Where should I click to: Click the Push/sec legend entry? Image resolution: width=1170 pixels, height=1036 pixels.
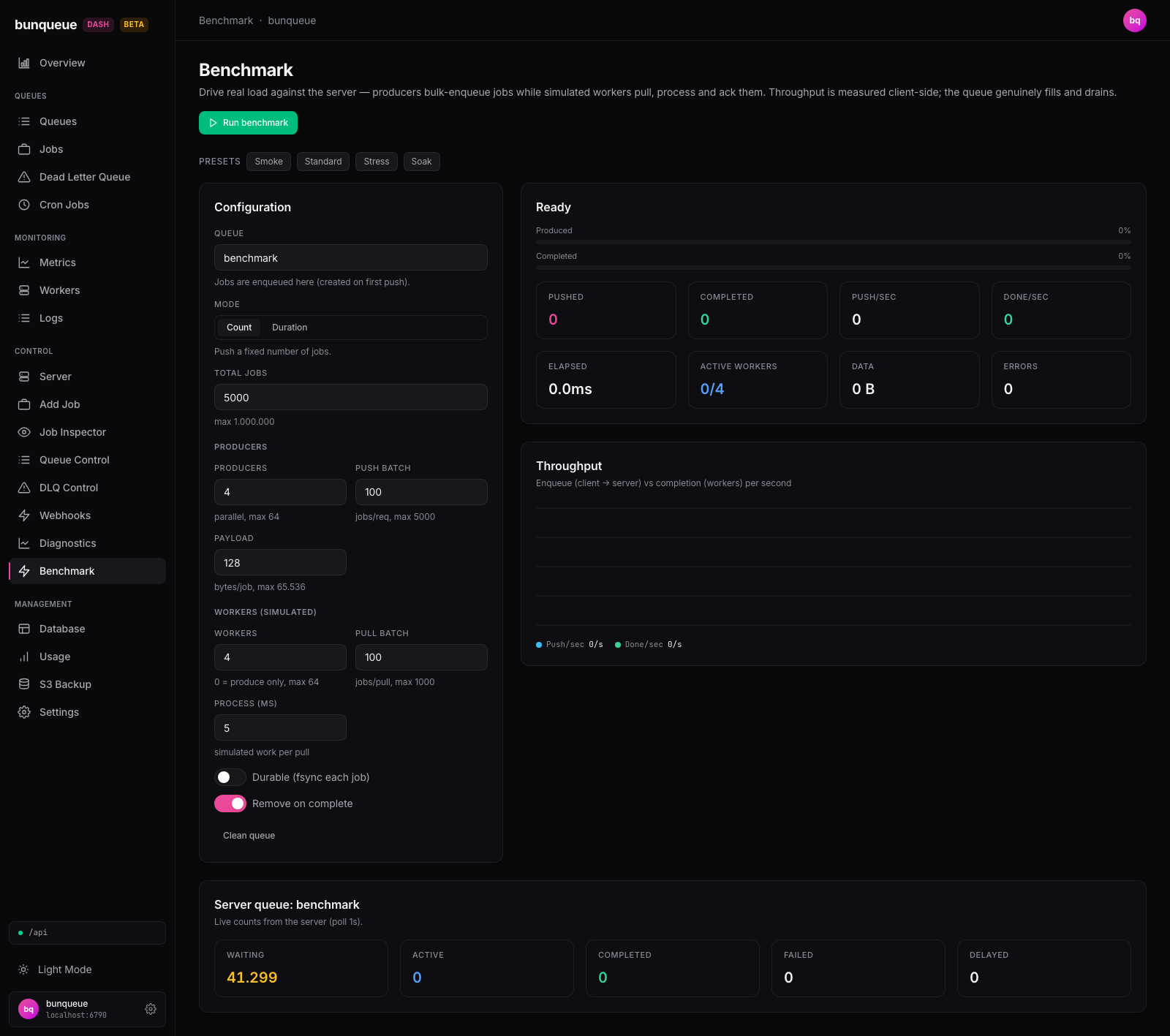click(570, 644)
